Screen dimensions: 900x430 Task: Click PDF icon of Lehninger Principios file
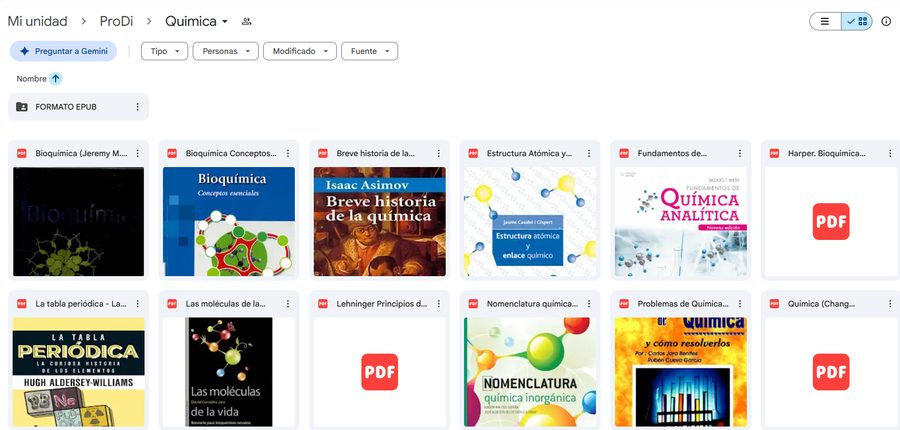tap(323, 304)
